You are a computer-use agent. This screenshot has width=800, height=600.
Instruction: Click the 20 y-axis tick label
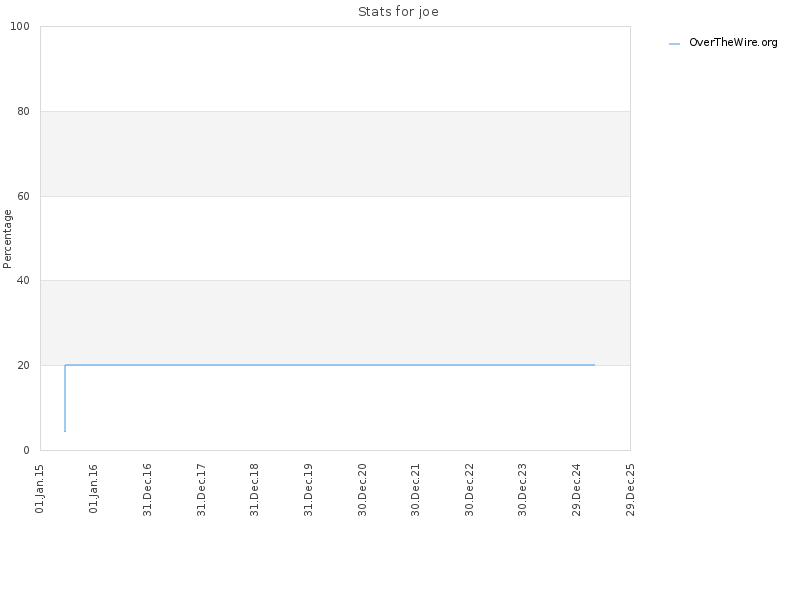[23, 365]
